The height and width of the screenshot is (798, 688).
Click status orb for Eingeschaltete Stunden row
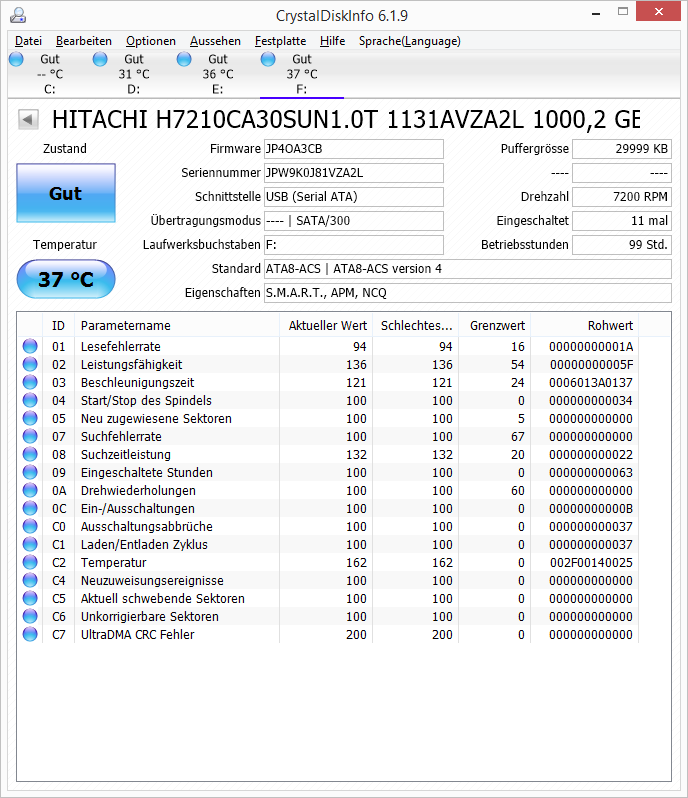click(30, 472)
